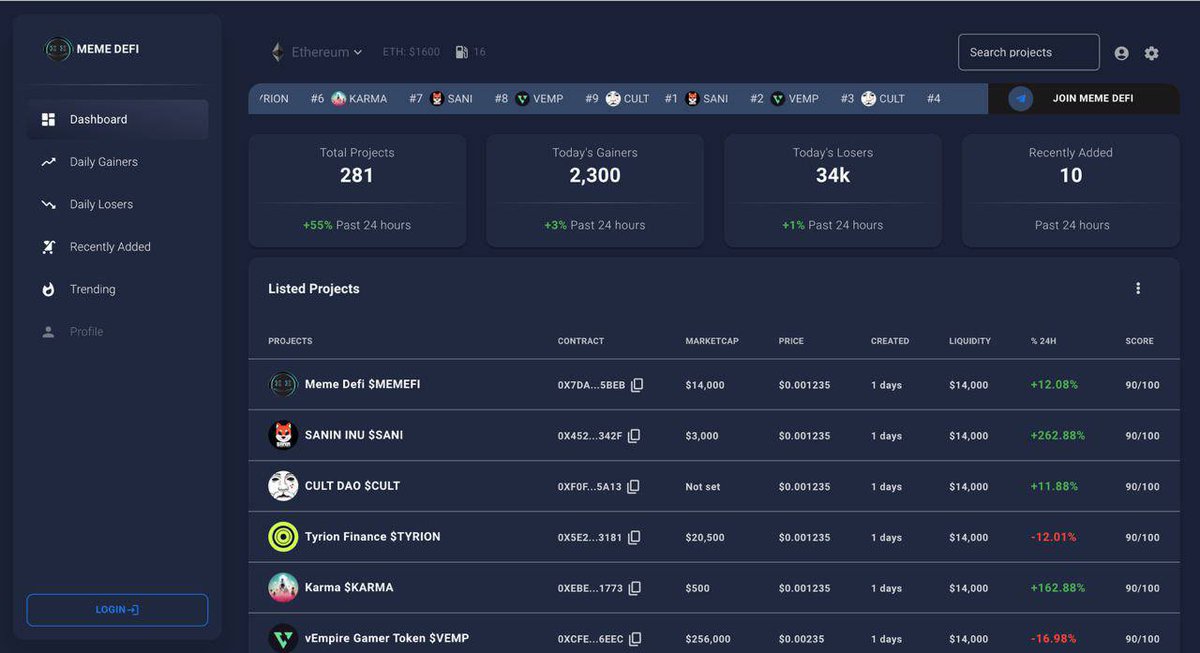Click the JOIN MEME DEFI button
Image resolution: width=1200 pixels, height=653 pixels.
[x=1084, y=99]
